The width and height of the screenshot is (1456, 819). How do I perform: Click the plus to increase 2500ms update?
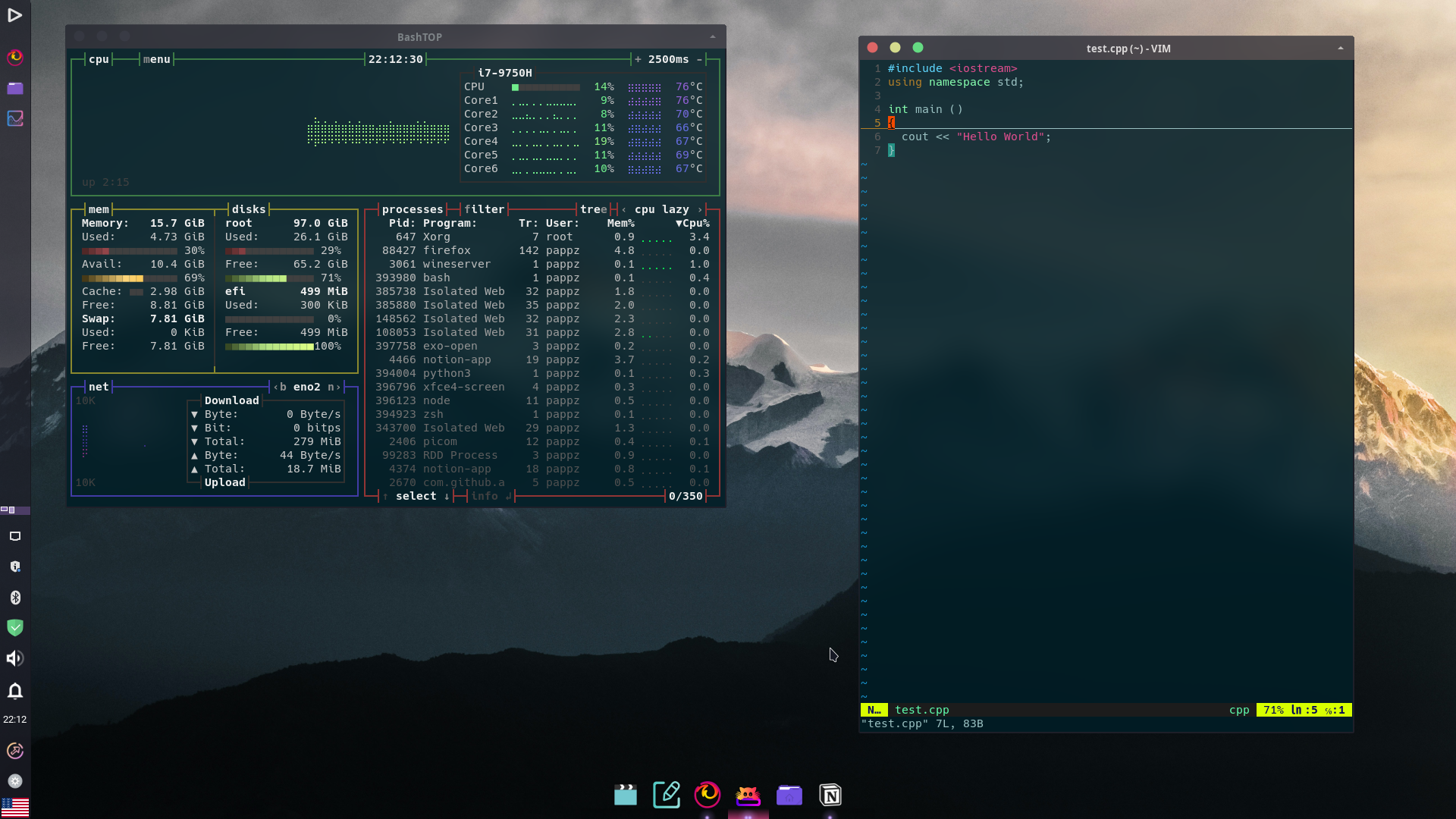(638, 59)
